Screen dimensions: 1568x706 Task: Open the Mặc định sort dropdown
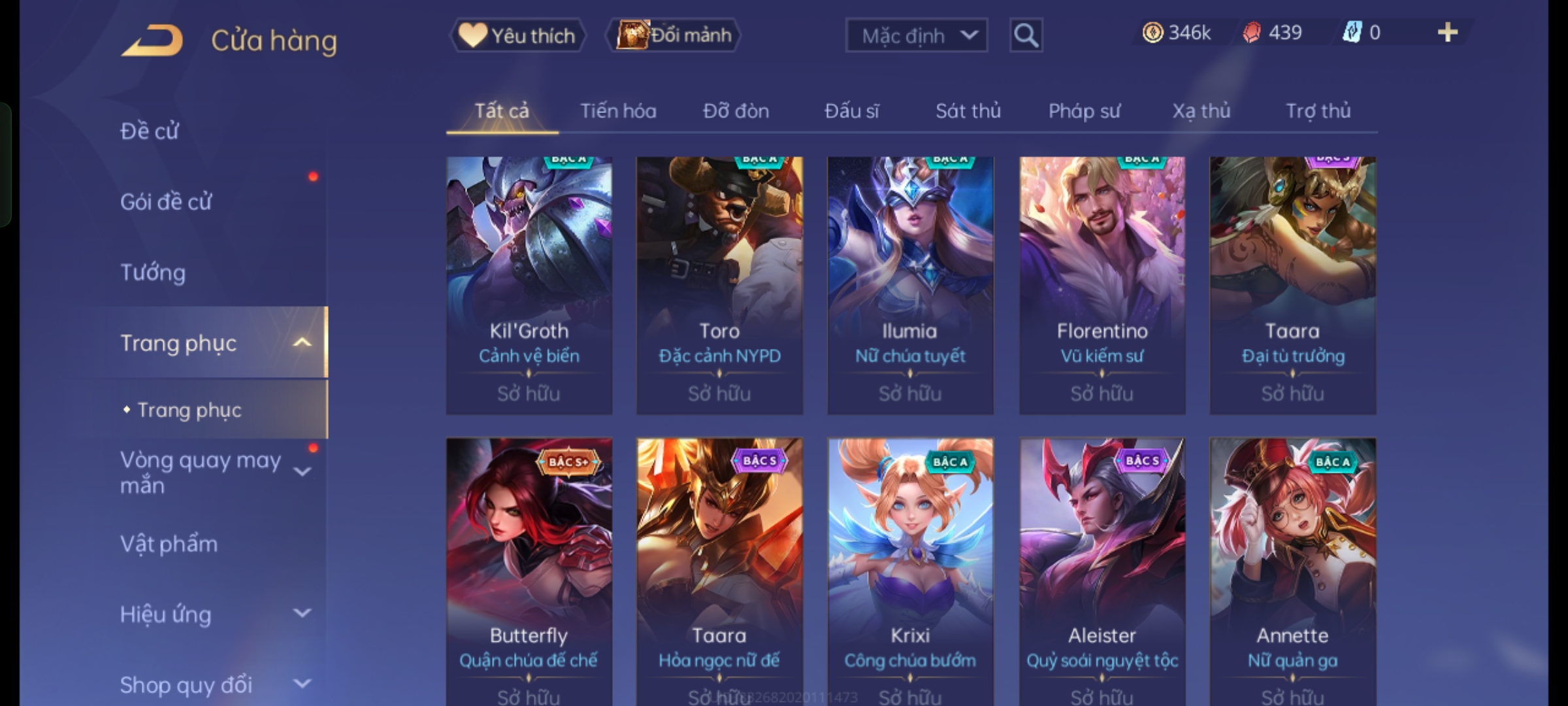916,35
